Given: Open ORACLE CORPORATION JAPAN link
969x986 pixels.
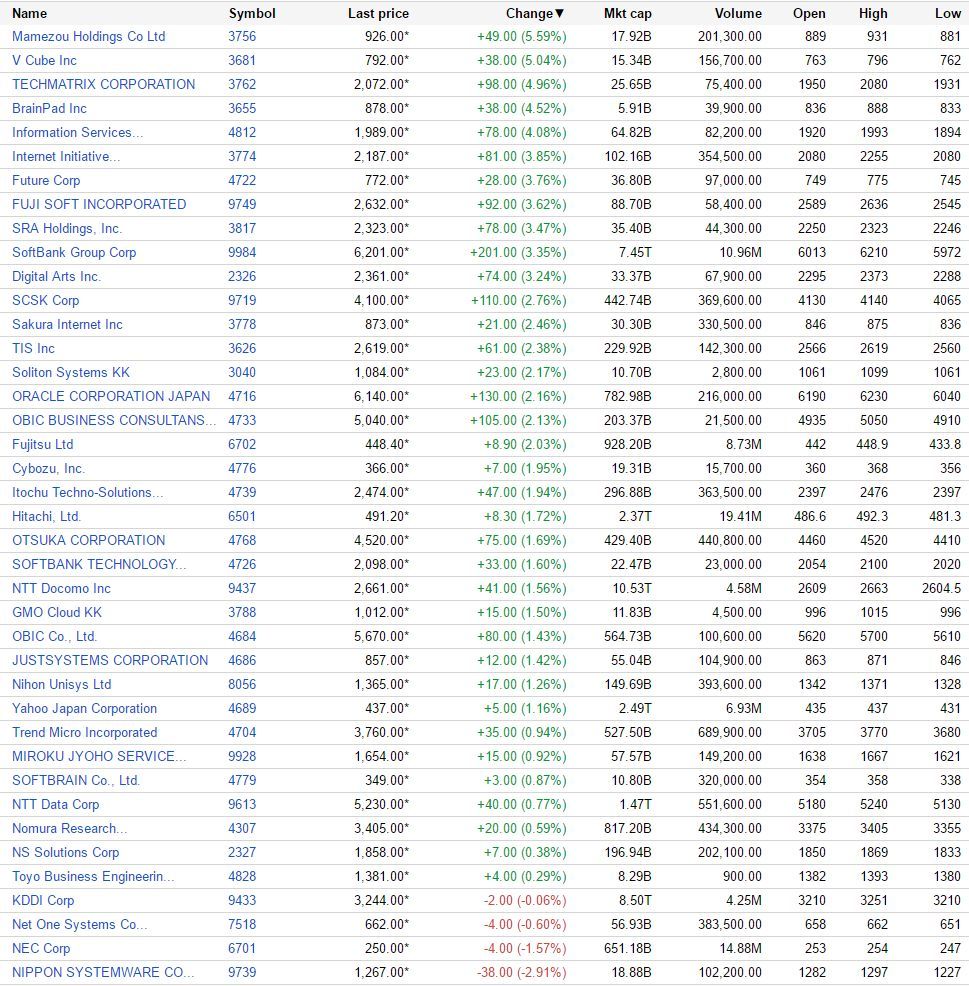Looking at the screenshot, I should 111,396.
